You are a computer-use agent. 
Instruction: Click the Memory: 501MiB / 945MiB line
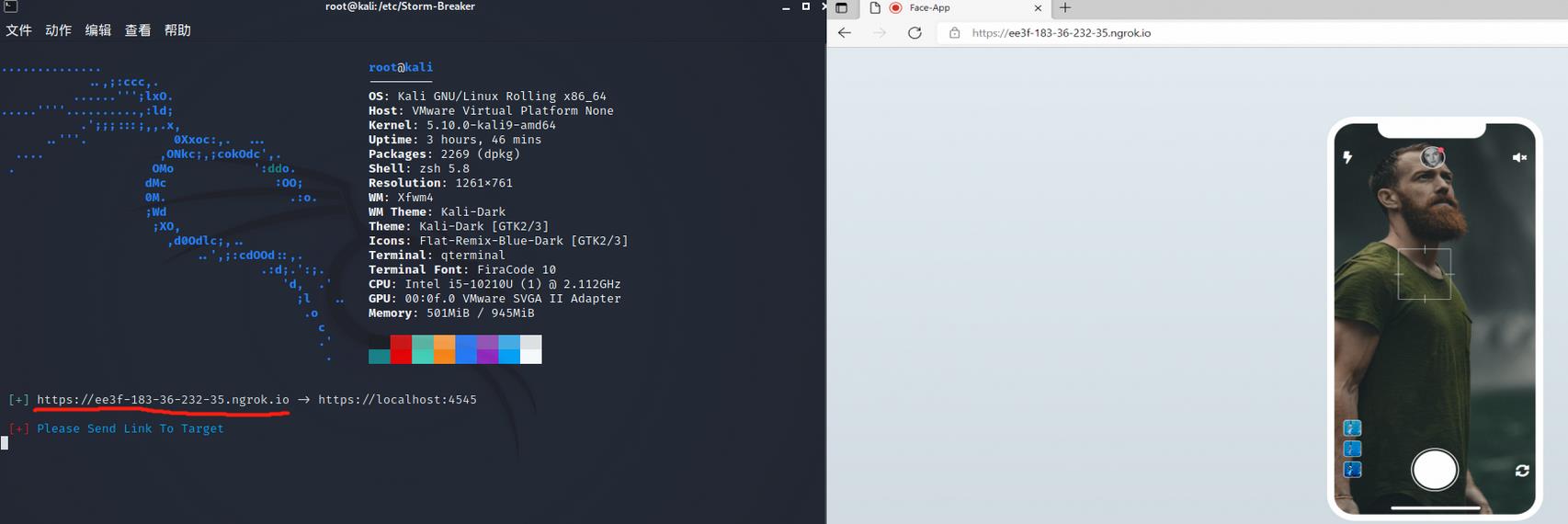(451, 313)
